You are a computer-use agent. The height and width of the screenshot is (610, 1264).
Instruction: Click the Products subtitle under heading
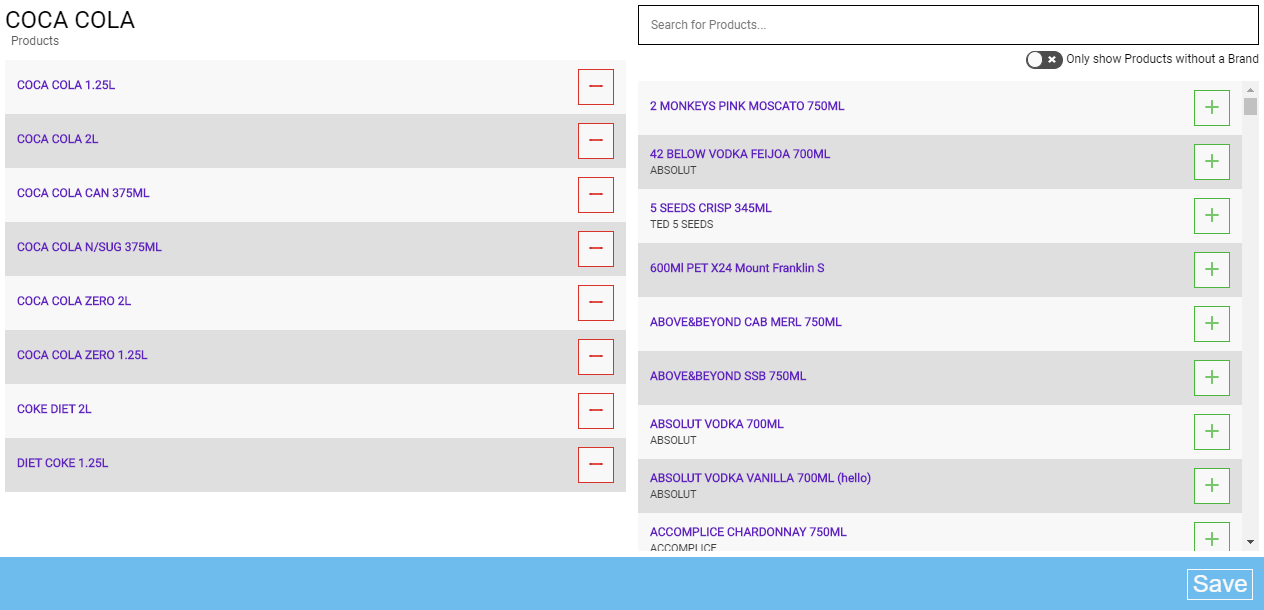pyautogui.click(x=35, y=41)
